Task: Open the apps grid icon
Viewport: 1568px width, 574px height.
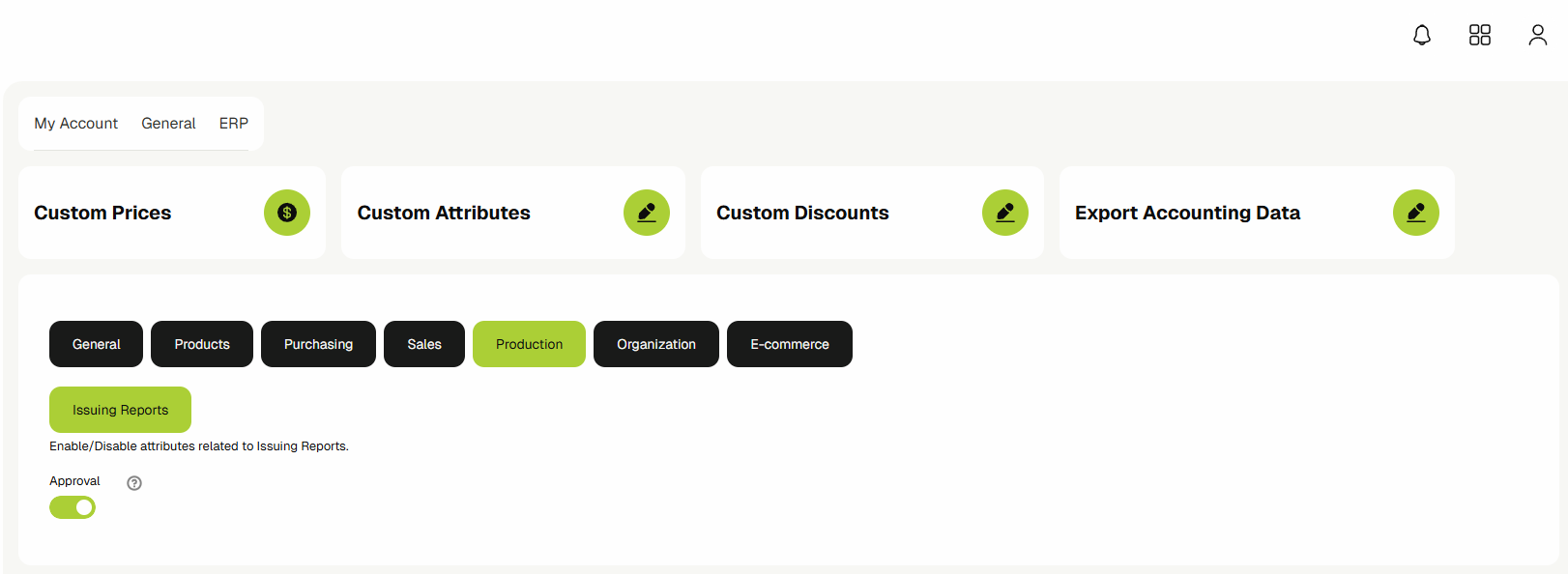Action: coord(1479,35)
